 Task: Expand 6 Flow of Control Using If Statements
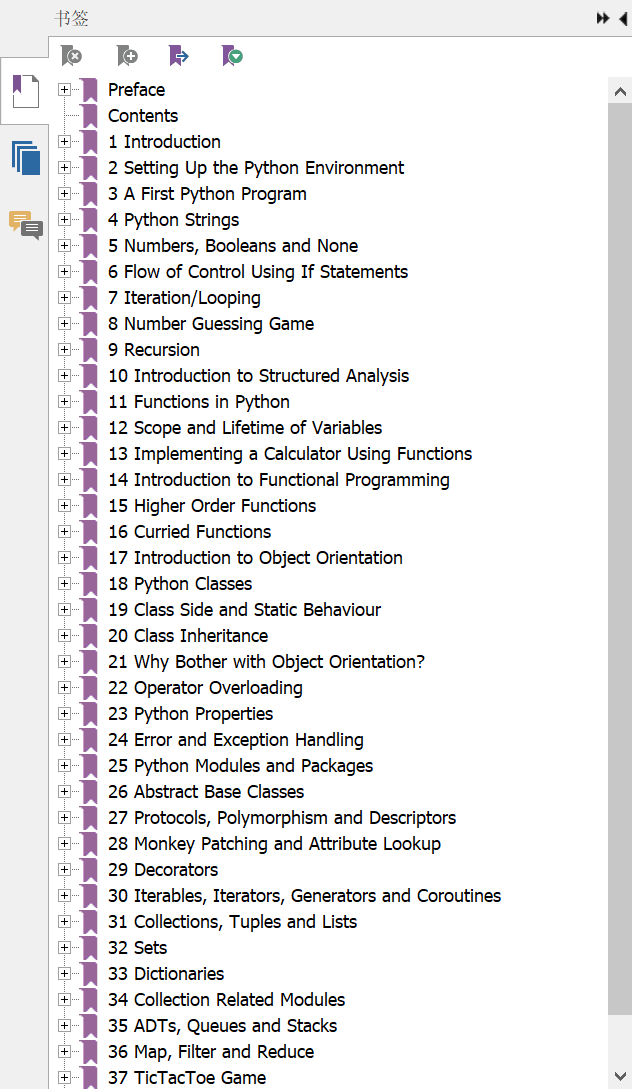tap(65, 272)
